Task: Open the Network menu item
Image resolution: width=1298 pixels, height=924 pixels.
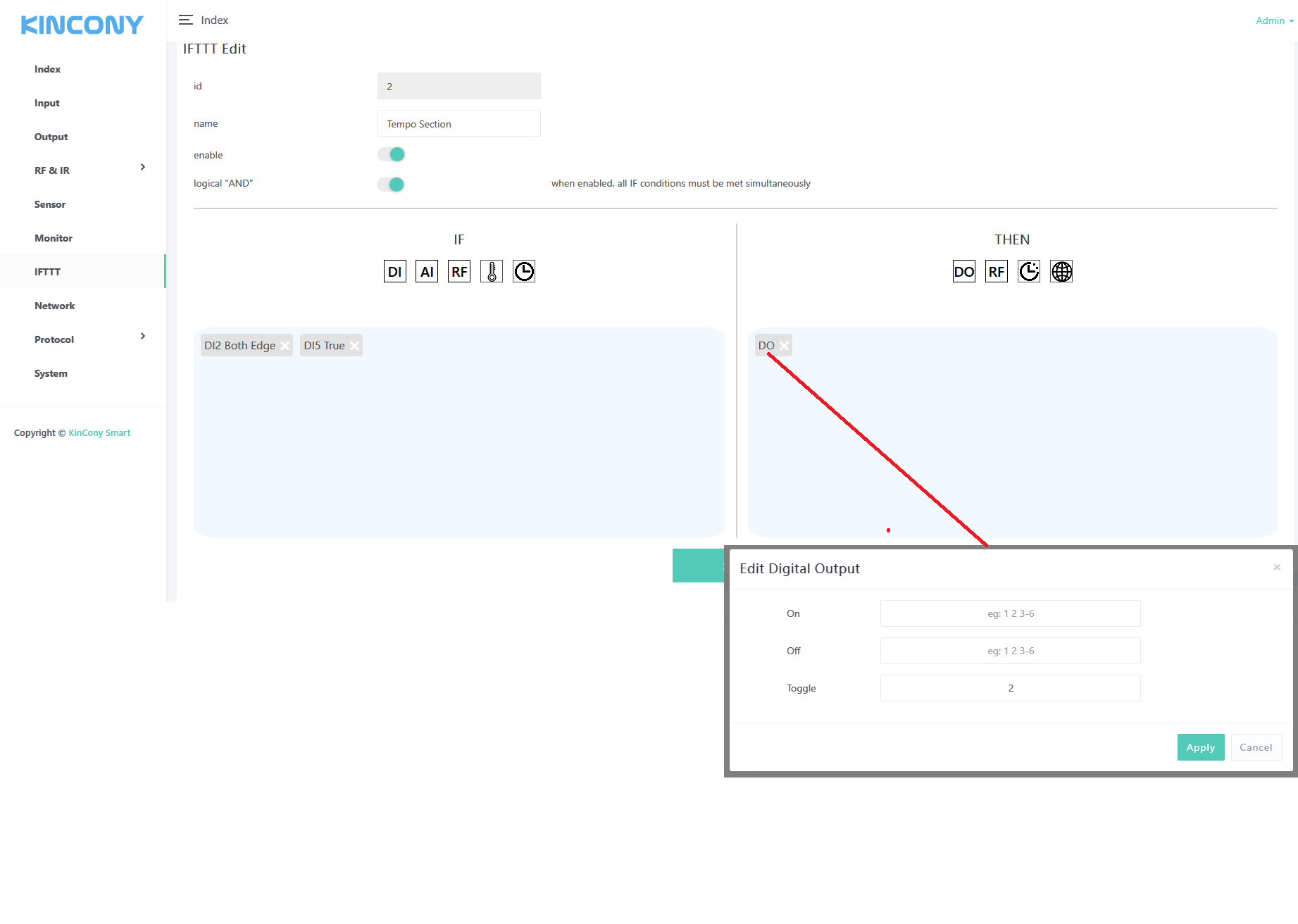Action: pyautogui.click(x=55, y=306)
